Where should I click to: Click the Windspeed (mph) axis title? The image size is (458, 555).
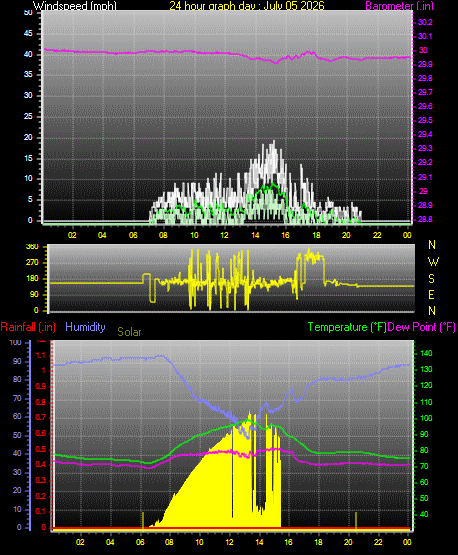[75, 6]
